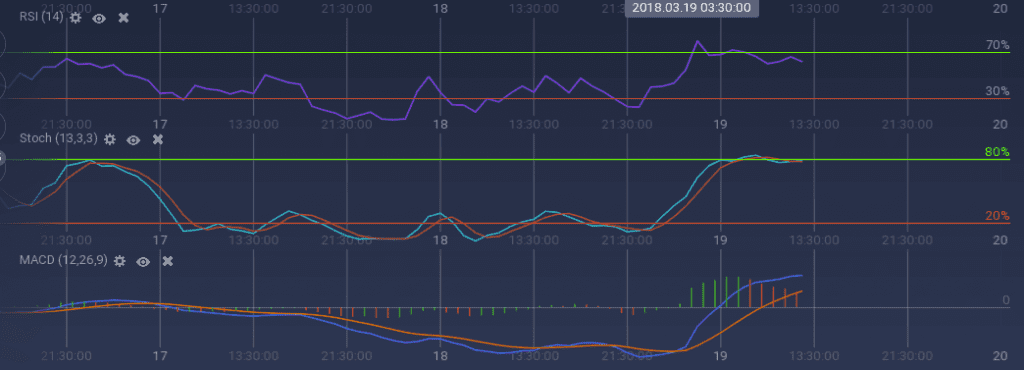Click the Stoch (13,3,3) label
The width and height of the screenshot is (1024, 370).
[x=59, y=138]
